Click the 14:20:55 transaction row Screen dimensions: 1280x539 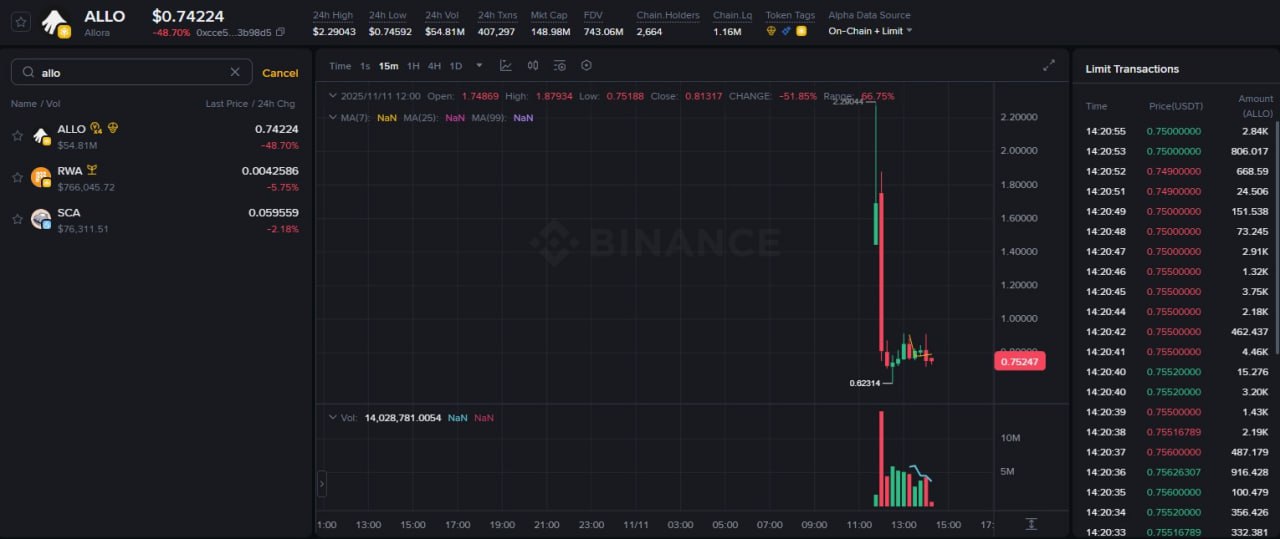coord(1177,131)
